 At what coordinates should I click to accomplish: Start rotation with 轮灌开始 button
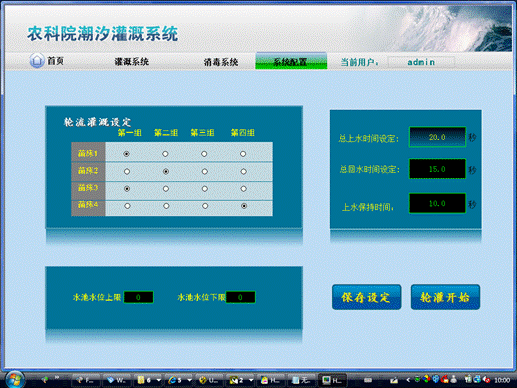(x=445, y=297)
